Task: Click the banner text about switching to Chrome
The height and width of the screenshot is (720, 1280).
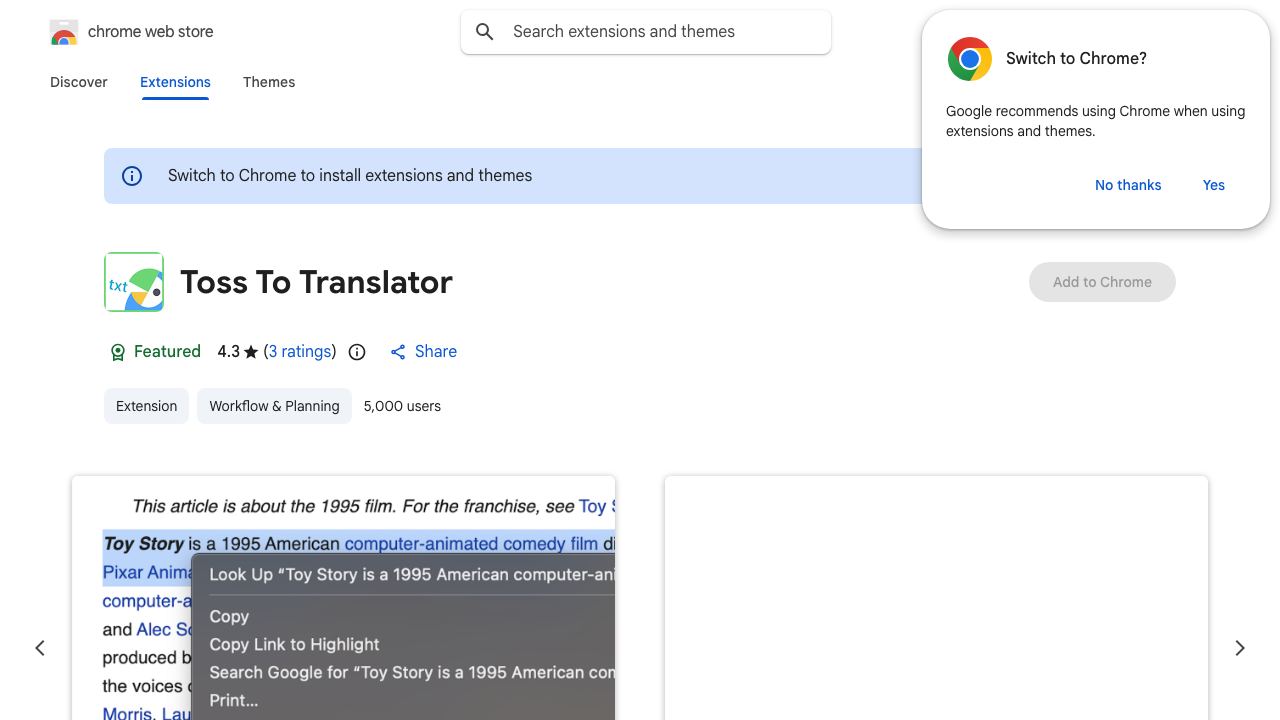Action: click(350, 176)
